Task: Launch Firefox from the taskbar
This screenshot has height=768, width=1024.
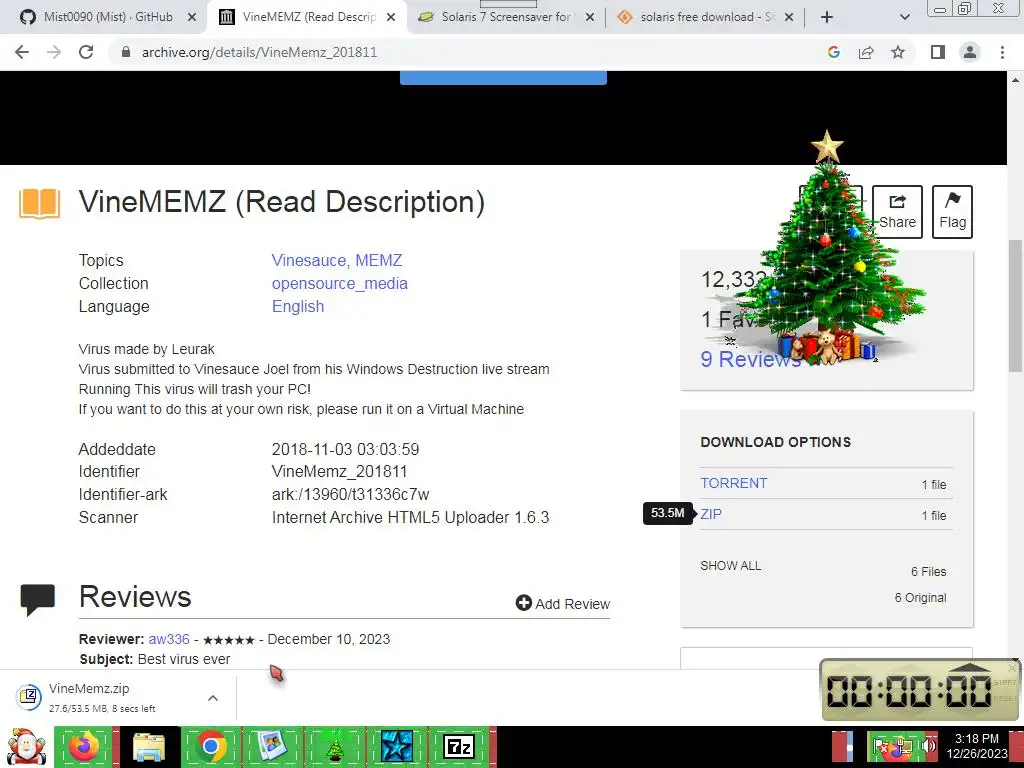Action: tap(84, 747)
